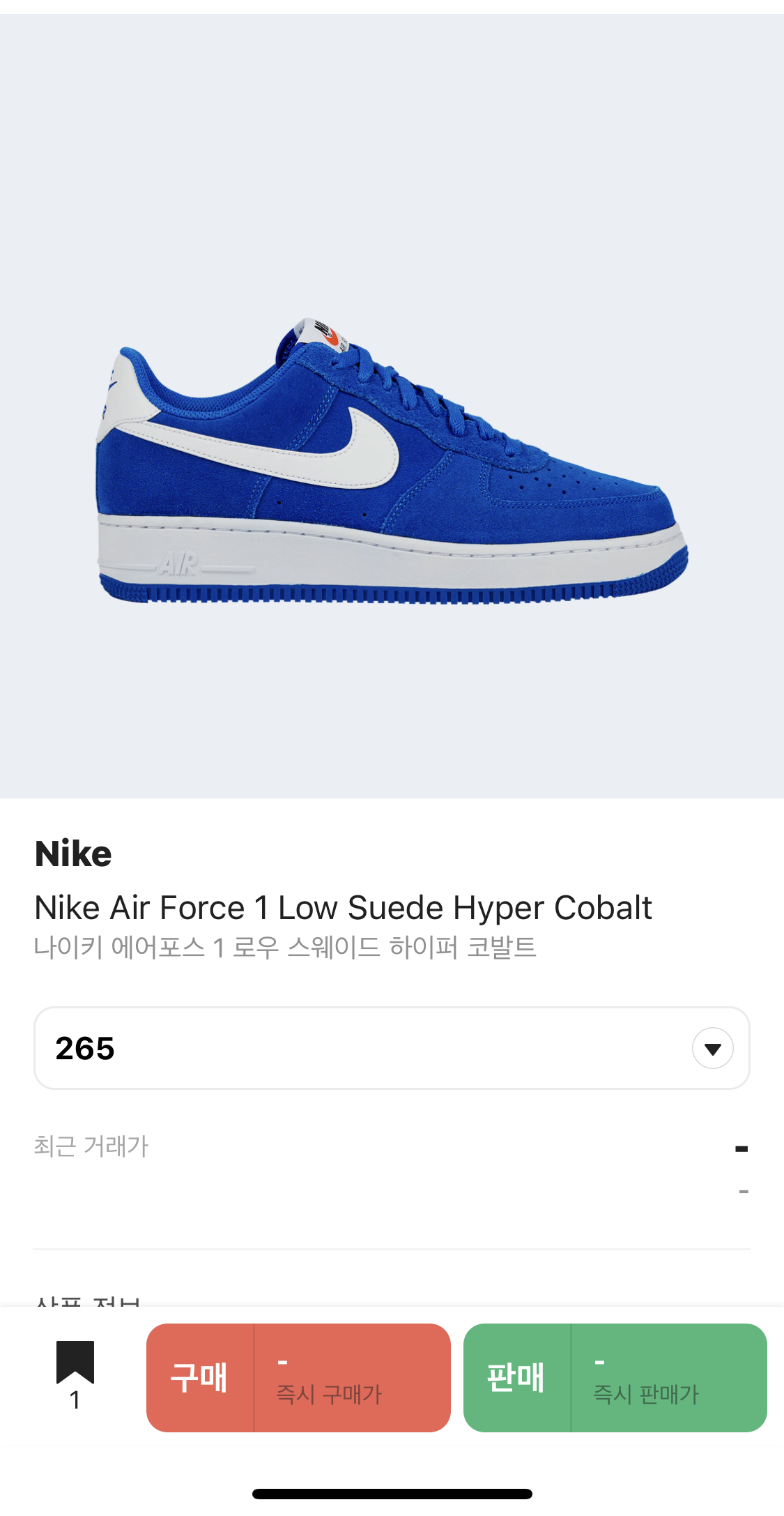This screenshot has width=784, height=1516.
Task: Select the 265 size field
Action: (392, 1048)
